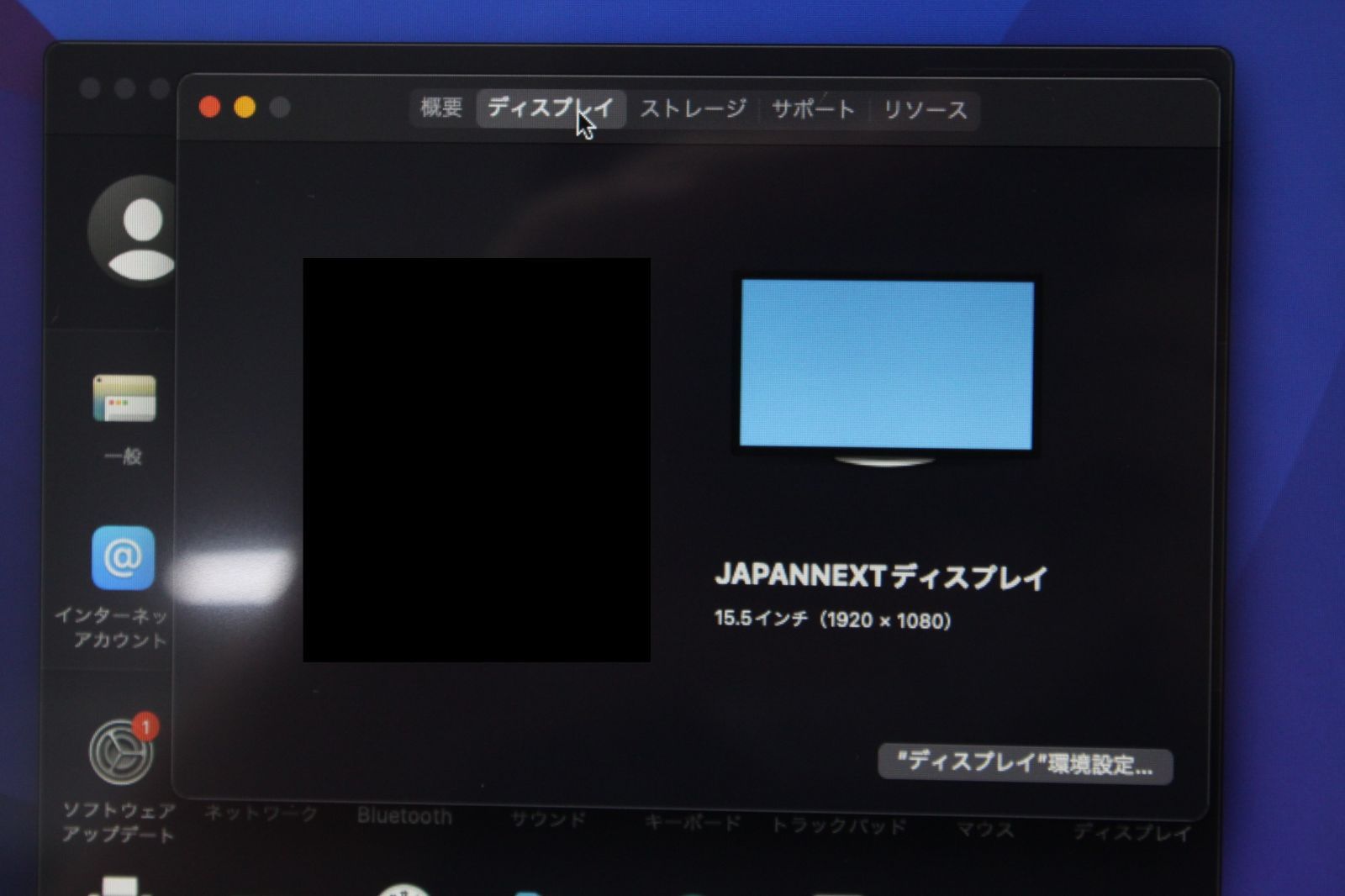Screen dimensions: 1345x896
Task: Open トラックパッド in System Preferences behind
Action: [839, 826]
